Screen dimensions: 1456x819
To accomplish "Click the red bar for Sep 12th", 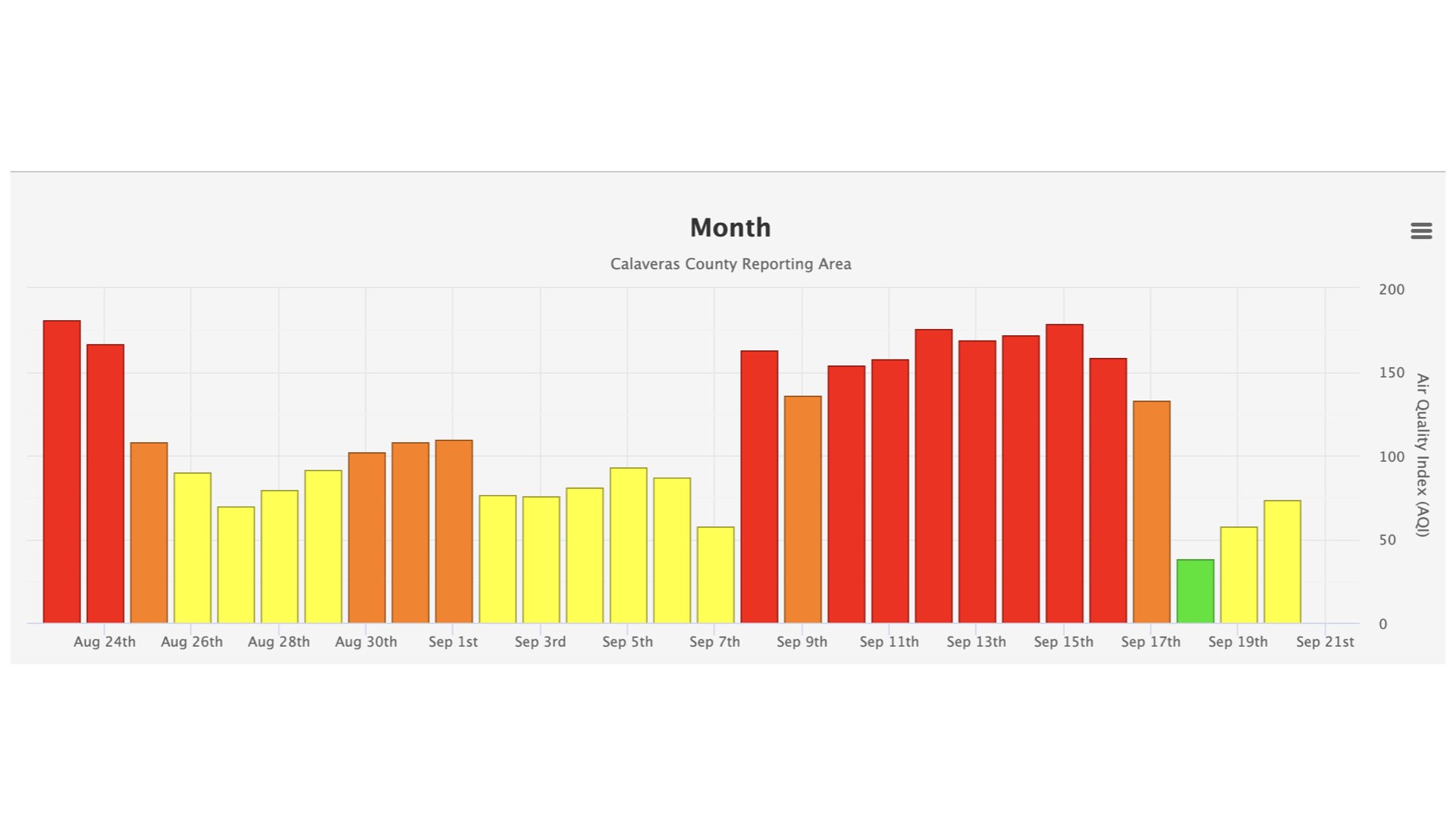I will pyautogui.click(x=934, y=476).
